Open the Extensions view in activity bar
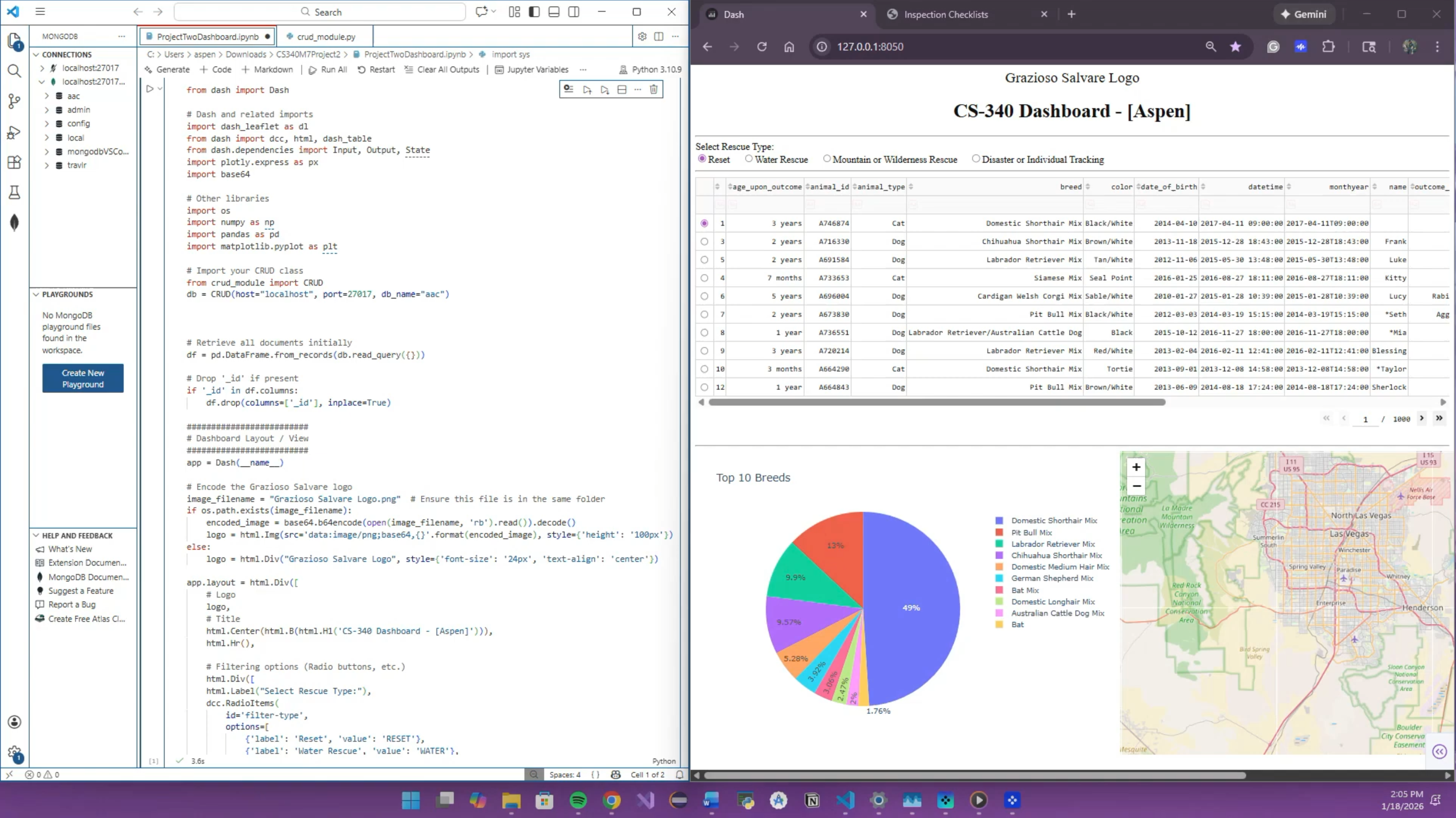This screenshot has width=1456, height=818. (x=14, y=162)
